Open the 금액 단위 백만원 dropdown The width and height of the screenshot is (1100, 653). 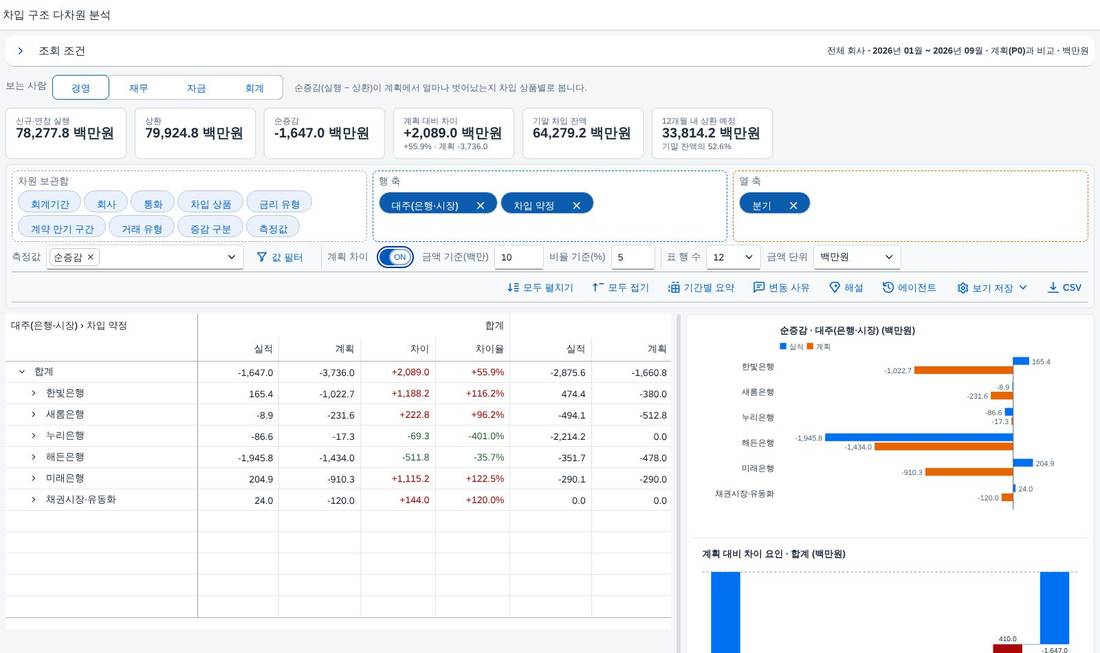click(857, 257)
